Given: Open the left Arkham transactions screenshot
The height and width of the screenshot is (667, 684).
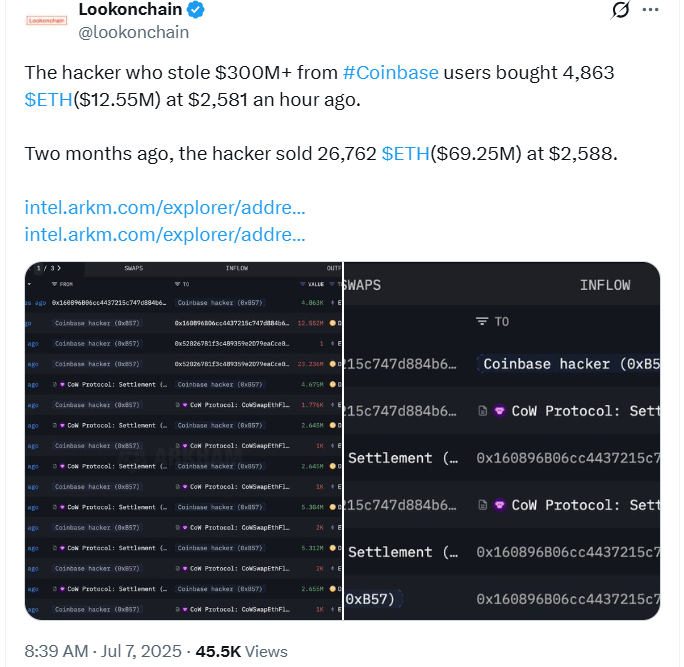Looking at the screenshot, I should (x=184, y=441).
